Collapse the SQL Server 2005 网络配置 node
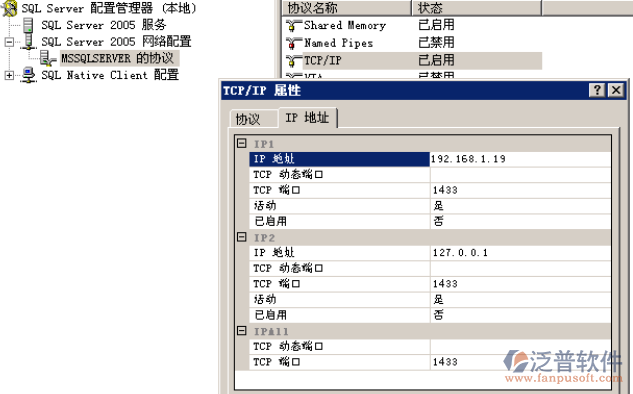The width and height of the screenshot is (633, 394). (x=9, y=42)
